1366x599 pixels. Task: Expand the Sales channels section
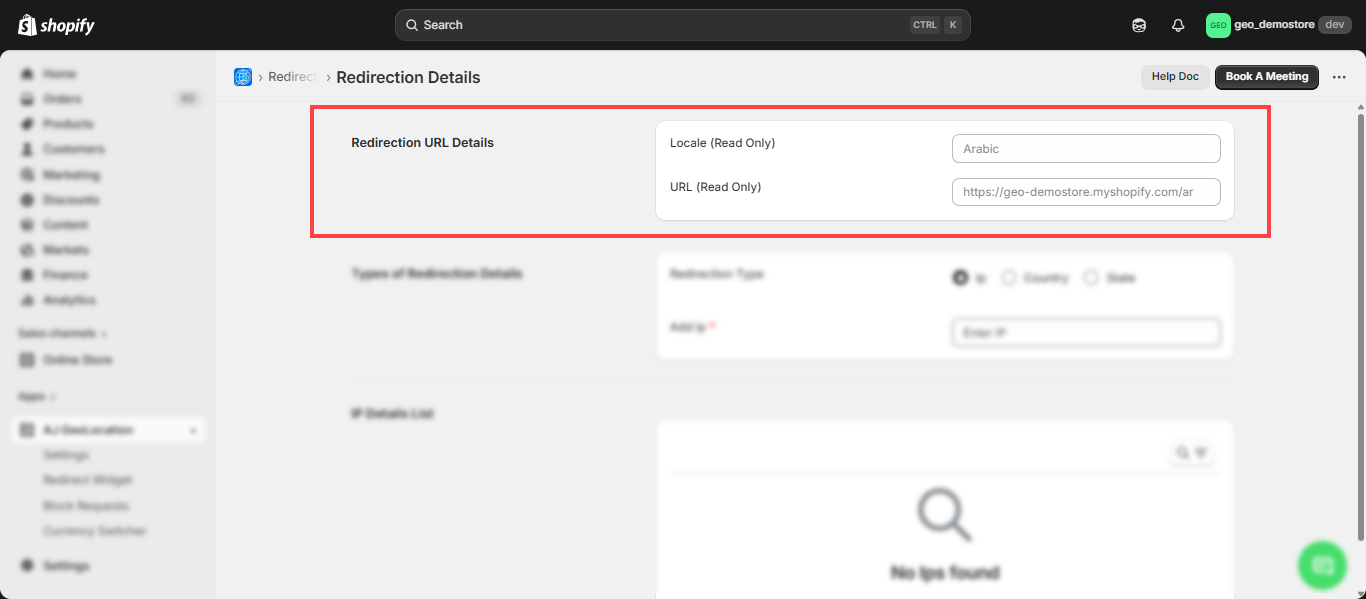(62, 333)
